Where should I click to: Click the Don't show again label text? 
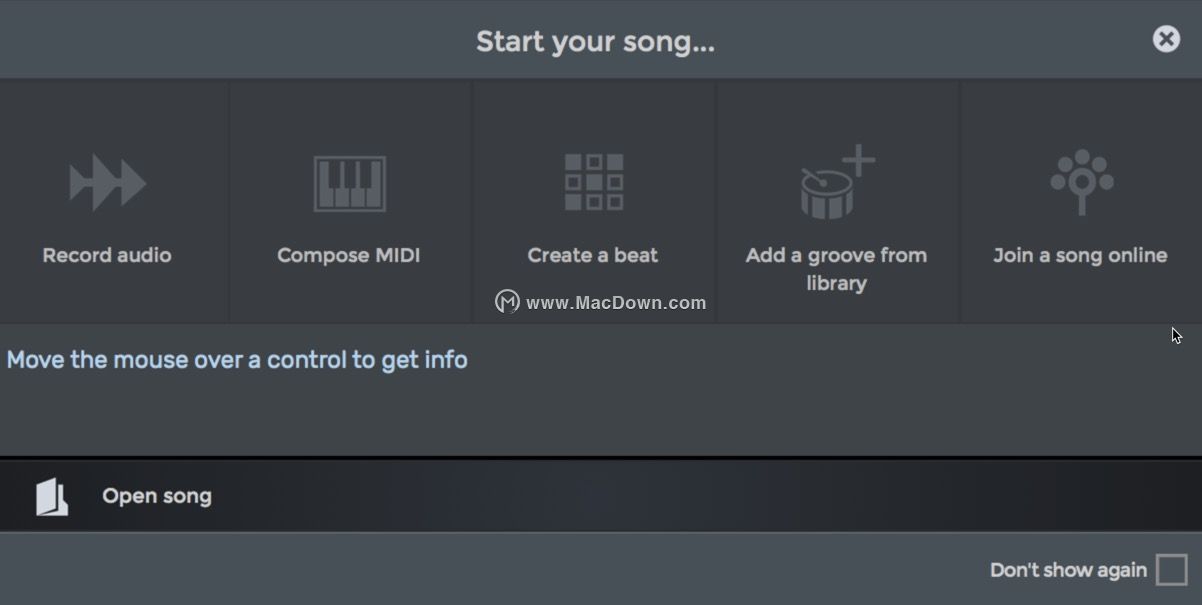pos(1068,570)
